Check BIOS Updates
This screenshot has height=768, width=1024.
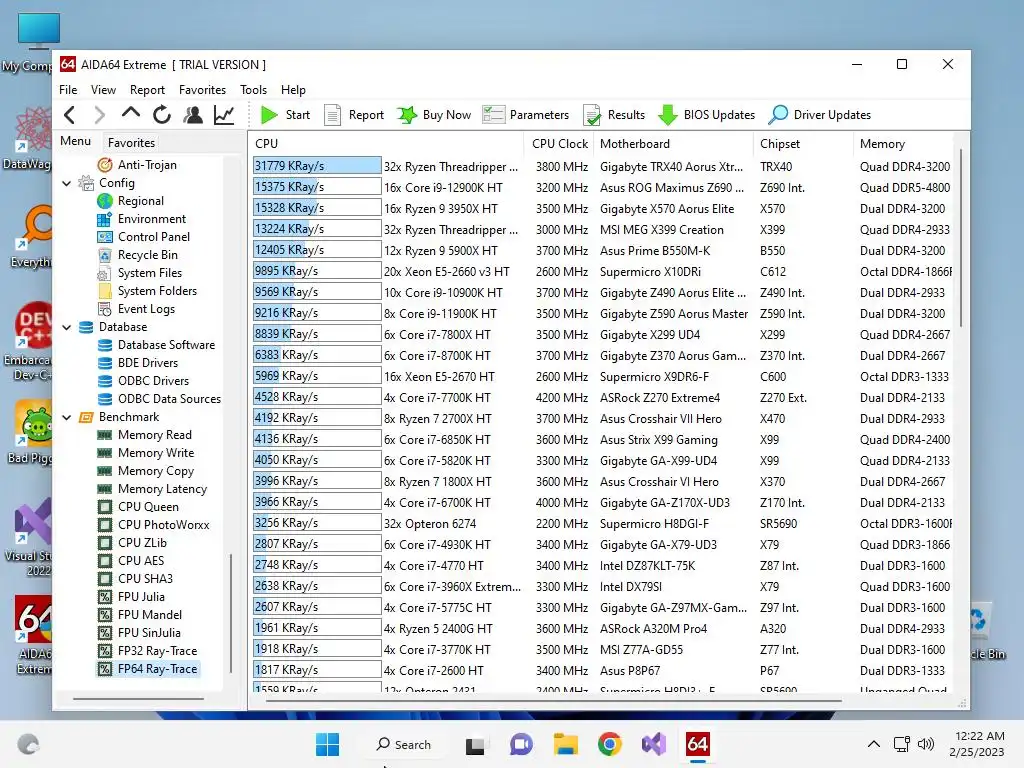[707, 115]
